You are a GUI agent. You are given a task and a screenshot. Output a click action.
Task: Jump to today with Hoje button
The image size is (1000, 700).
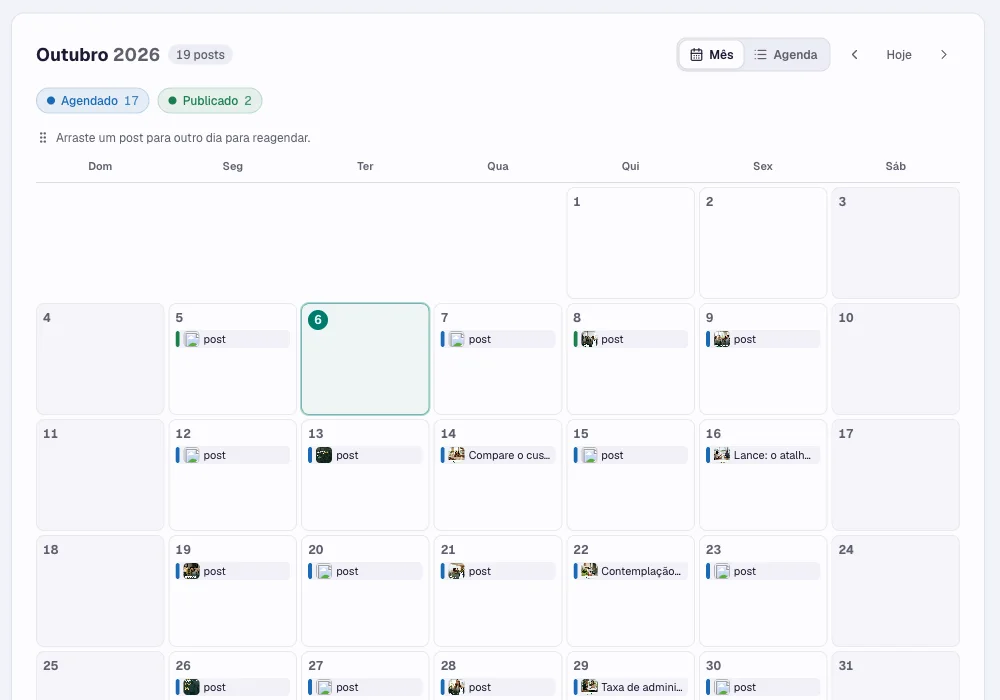[x=899, y=55]
